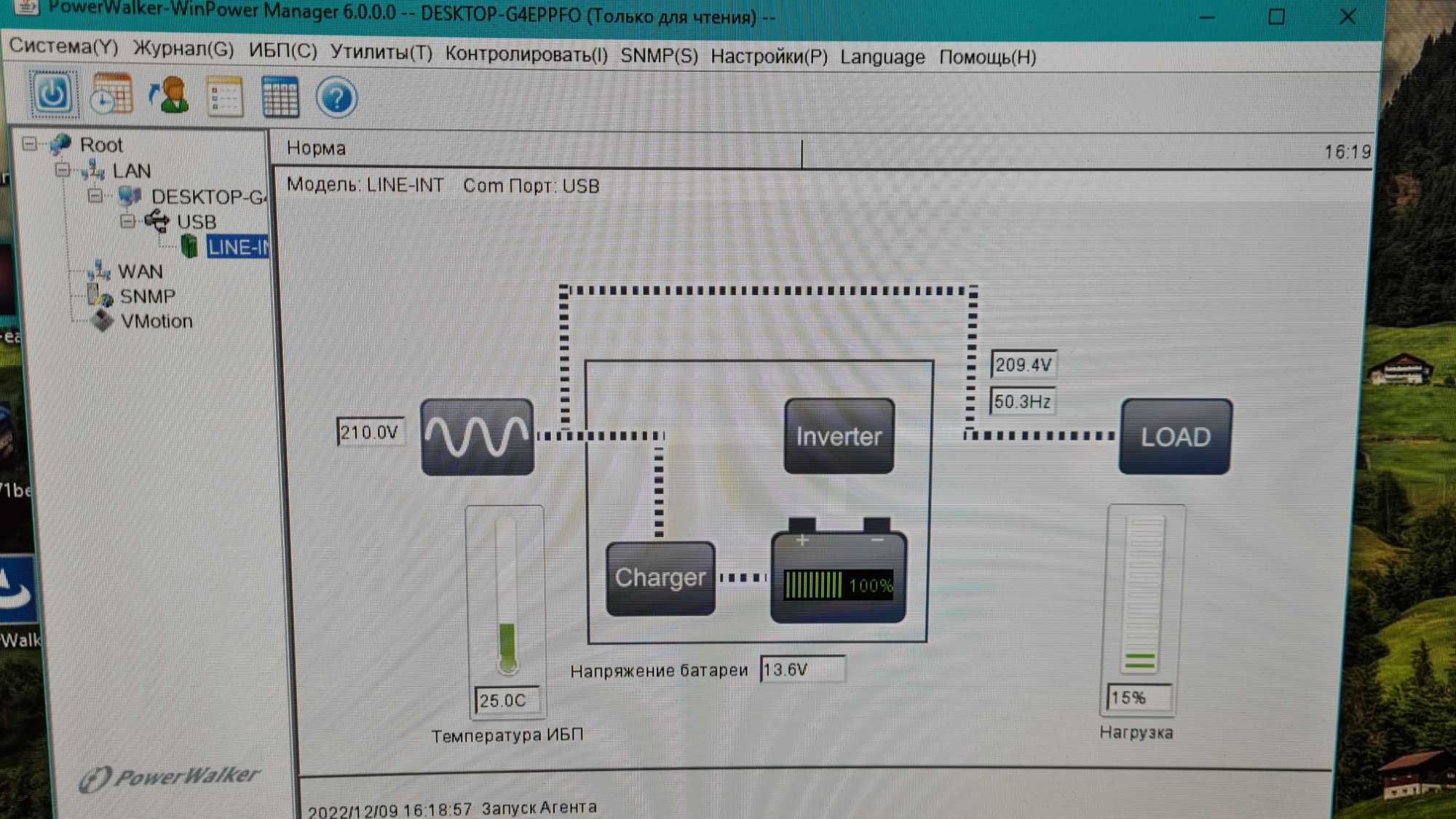
Task: Click the LAN network icon in tree
Action: coord(93,170)
